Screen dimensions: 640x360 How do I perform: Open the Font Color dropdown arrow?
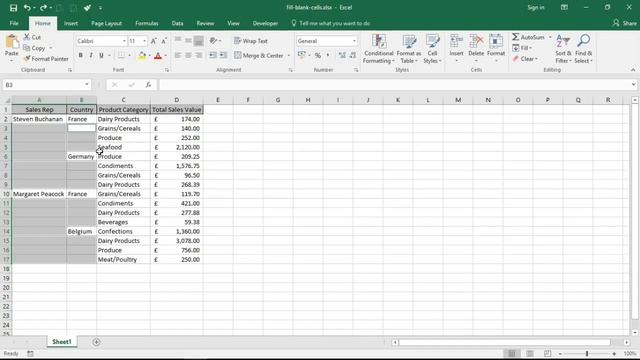click(166, 56)
